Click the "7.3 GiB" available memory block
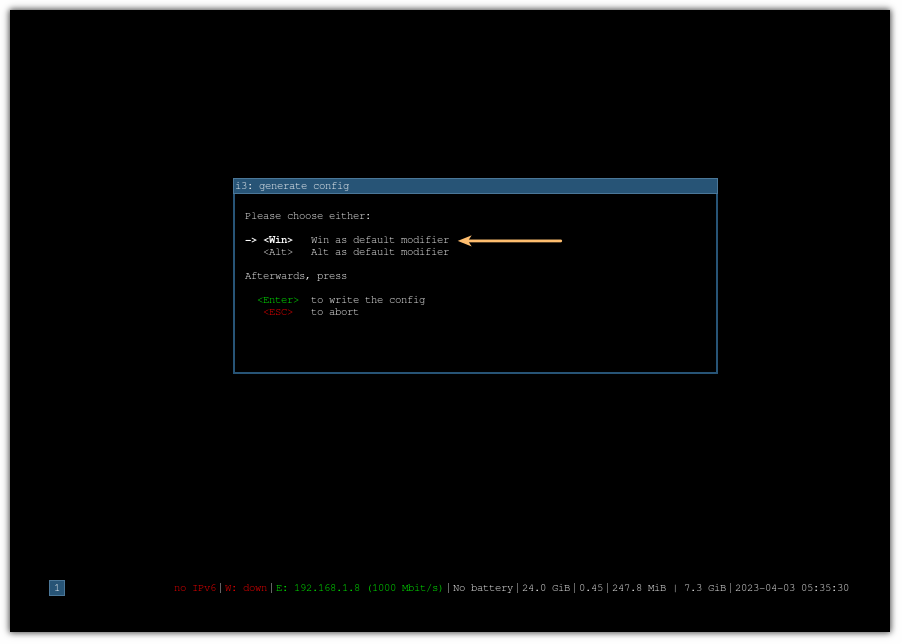Screen dimensions: 902x644 coord(703,588)
